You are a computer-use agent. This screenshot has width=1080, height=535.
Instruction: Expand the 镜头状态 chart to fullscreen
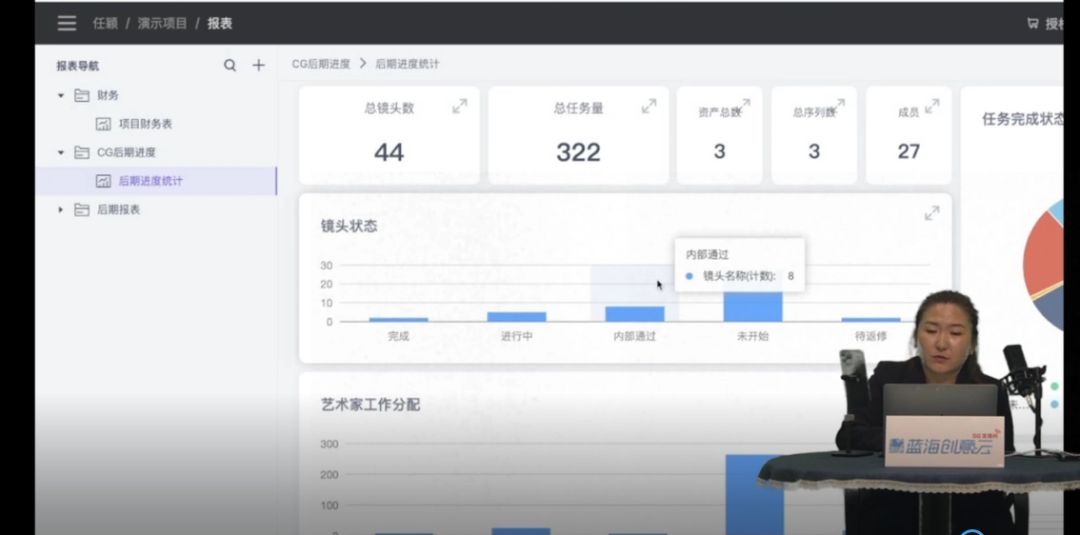(x=932, y=213)
